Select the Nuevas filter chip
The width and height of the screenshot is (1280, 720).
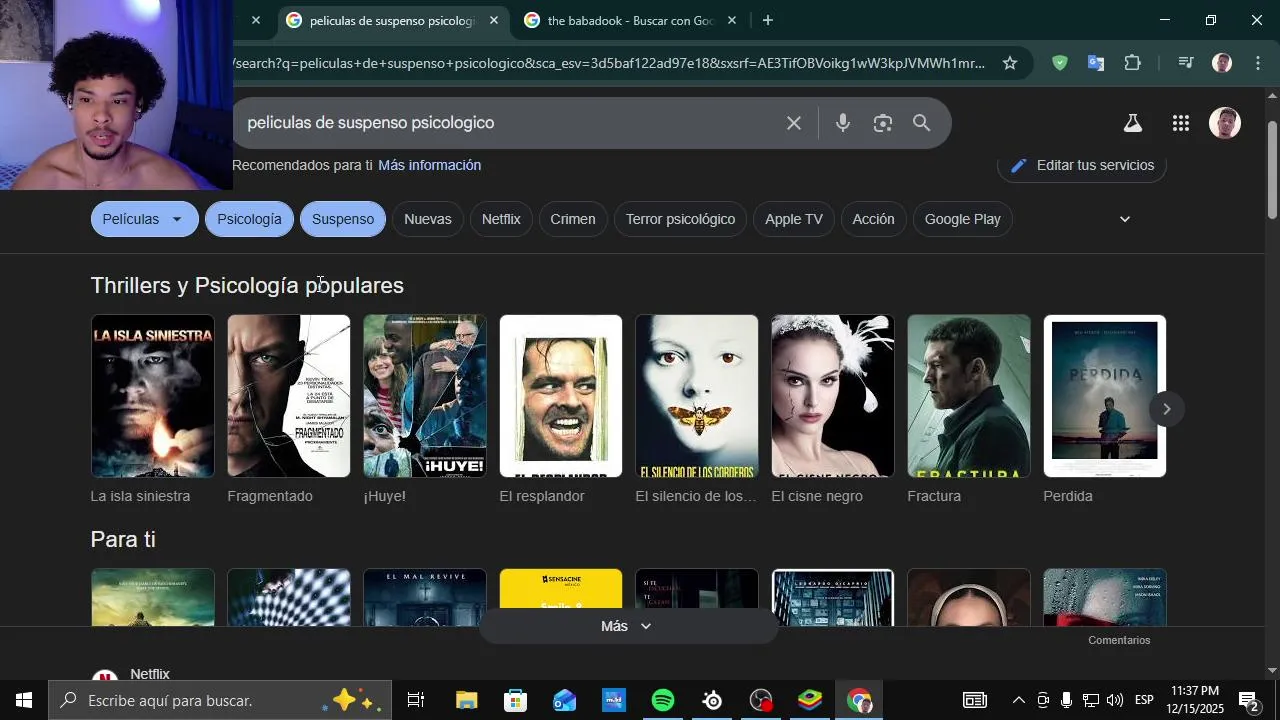click(428, 219)
